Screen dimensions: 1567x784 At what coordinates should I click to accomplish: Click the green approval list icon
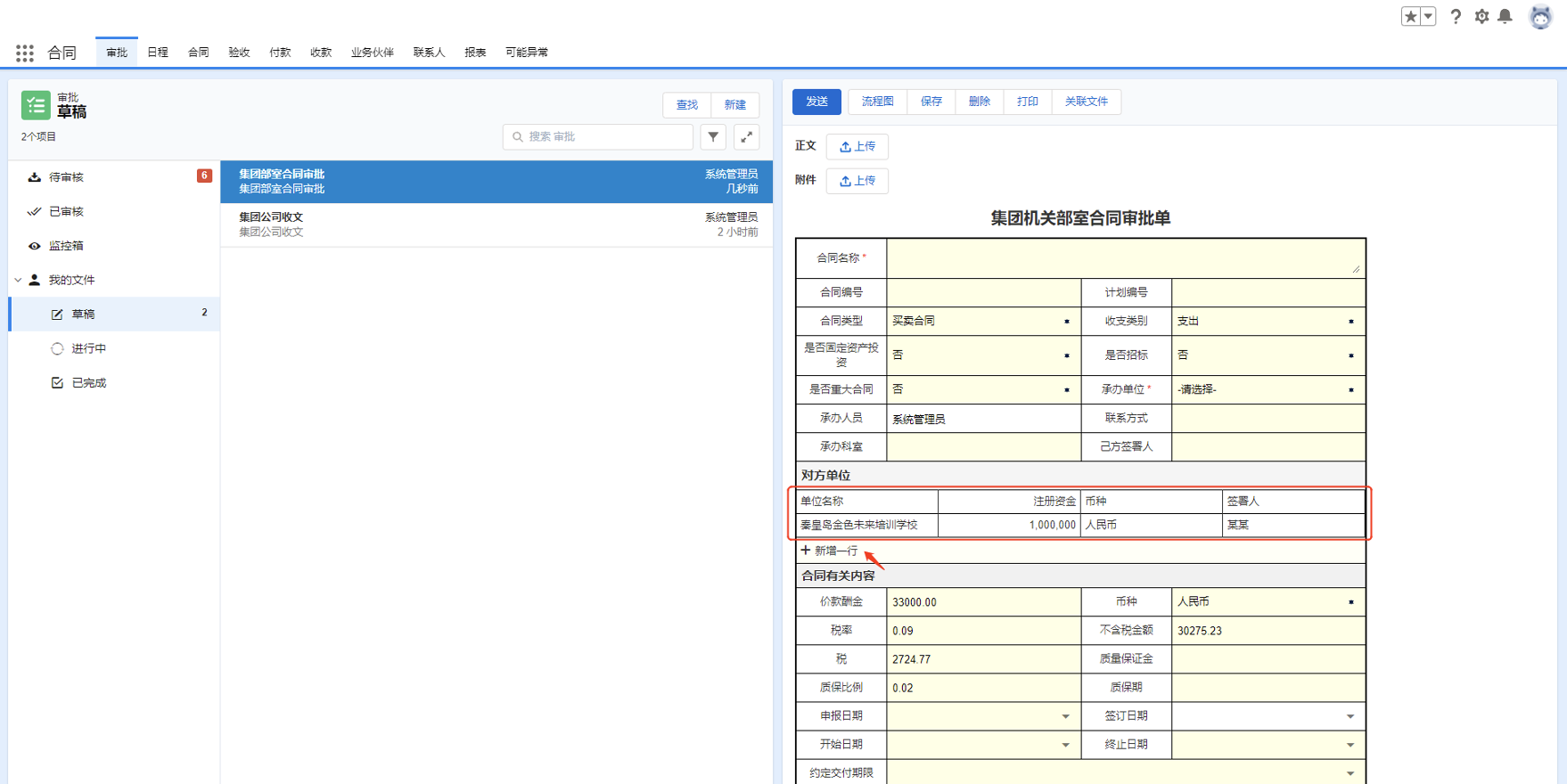click(36, 105)
